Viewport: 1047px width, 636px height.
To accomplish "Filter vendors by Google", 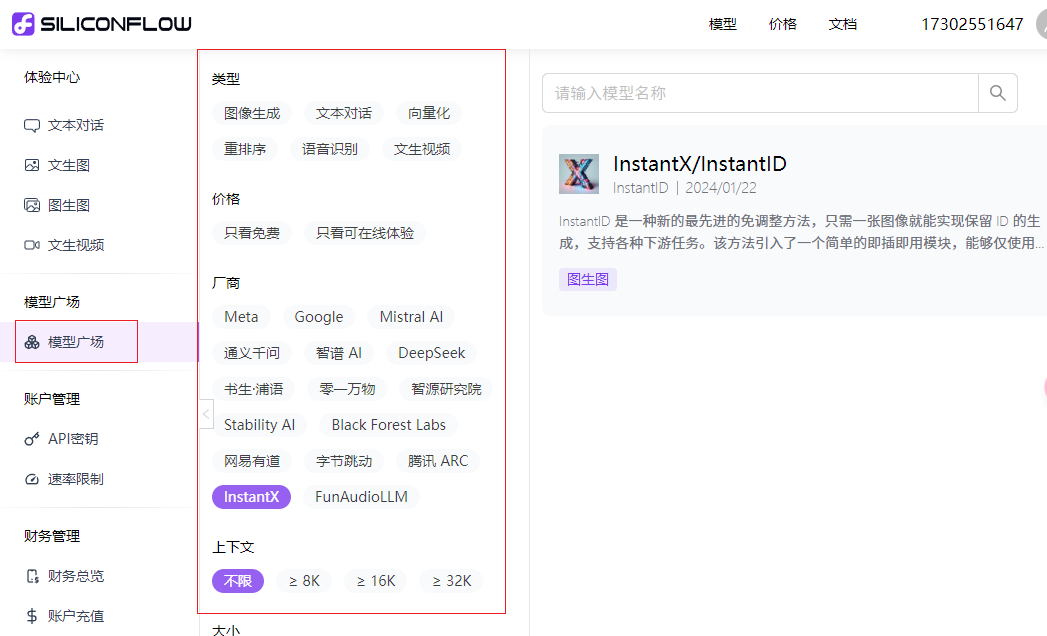I will [x=319, y=317].
